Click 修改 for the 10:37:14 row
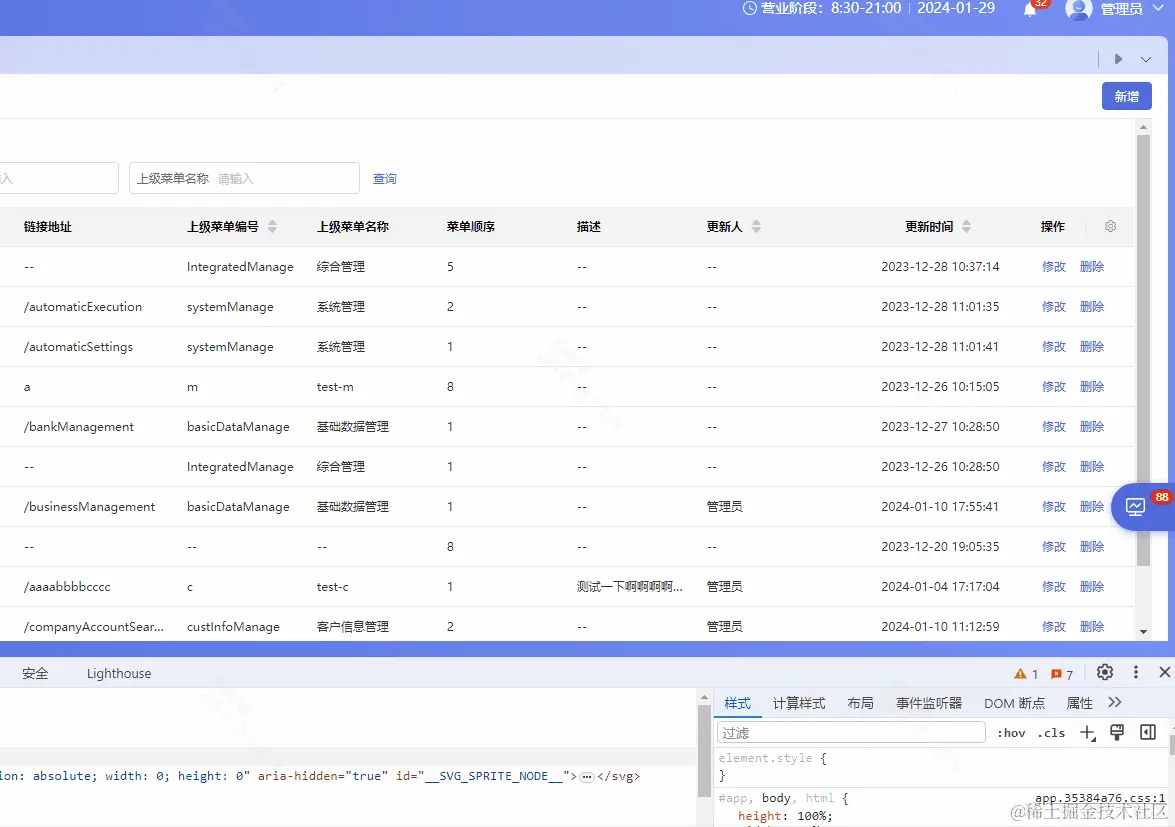The image size is (1175, 827). (x=1054, y=267)
